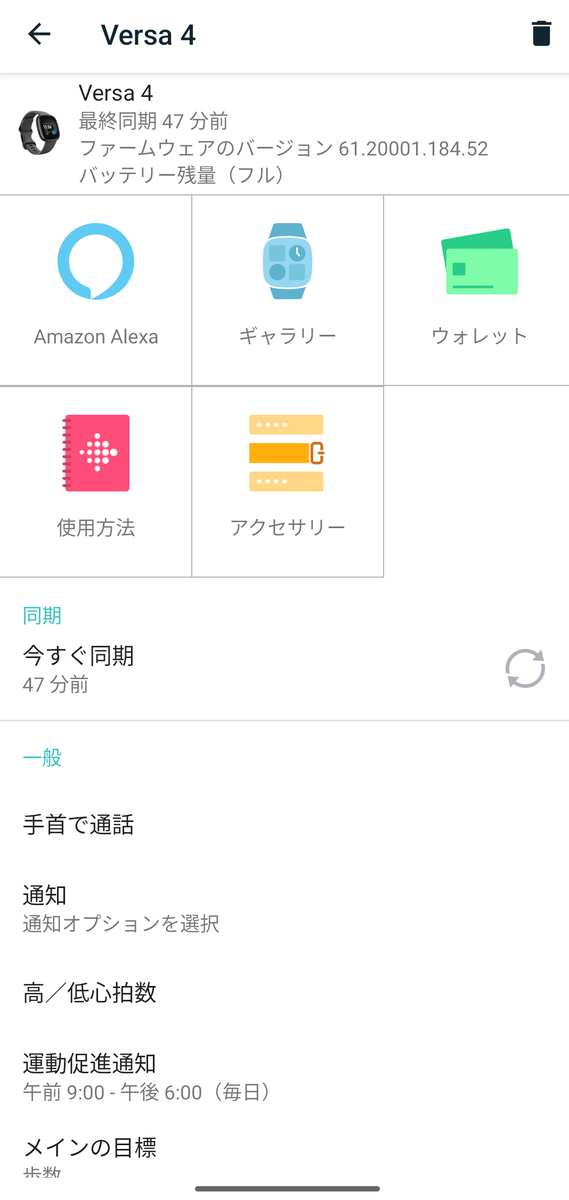Tap the bottom navigation gesture bar
Image resolution: width=569 pixels, height=1200 pixels.
point(287,1189)
